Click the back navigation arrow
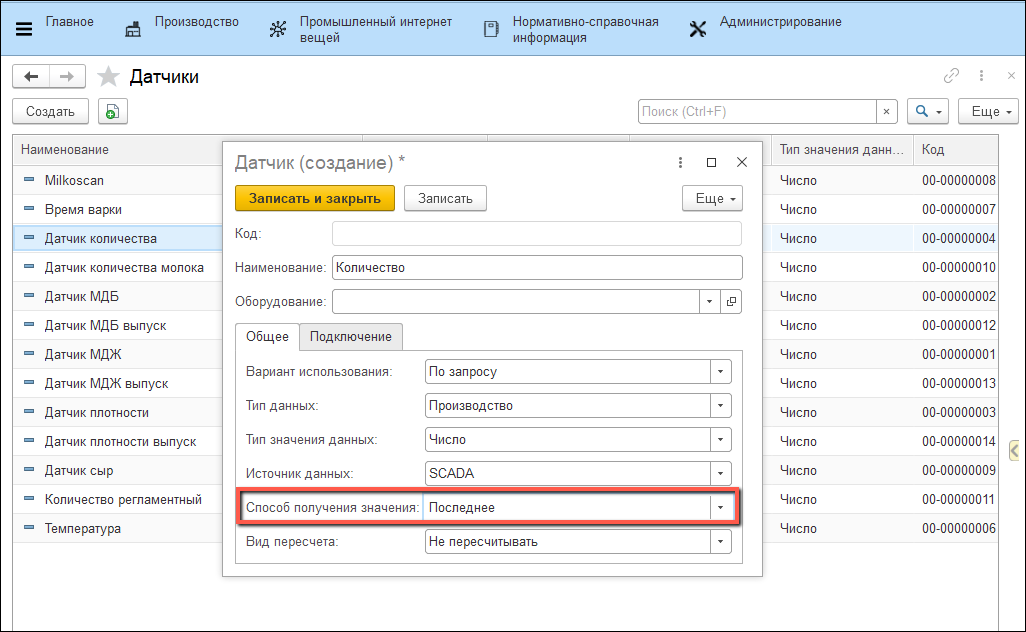Screen dimensions: 1026x632 click(31, 77)
